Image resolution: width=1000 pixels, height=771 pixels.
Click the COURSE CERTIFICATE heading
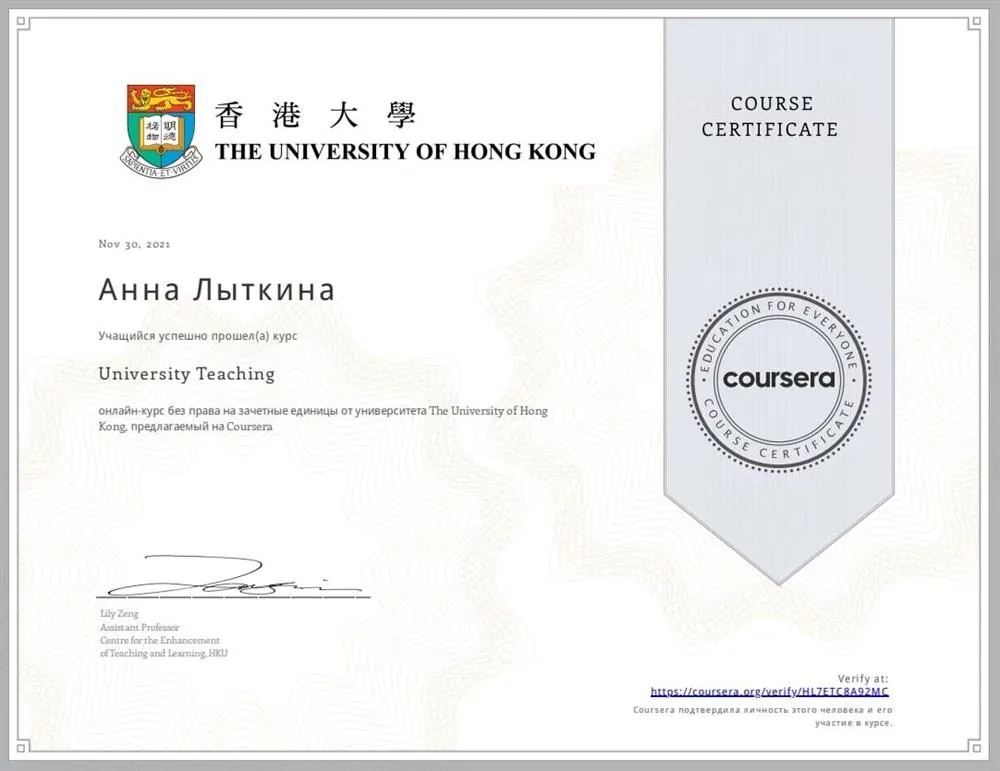coord(770,117)
